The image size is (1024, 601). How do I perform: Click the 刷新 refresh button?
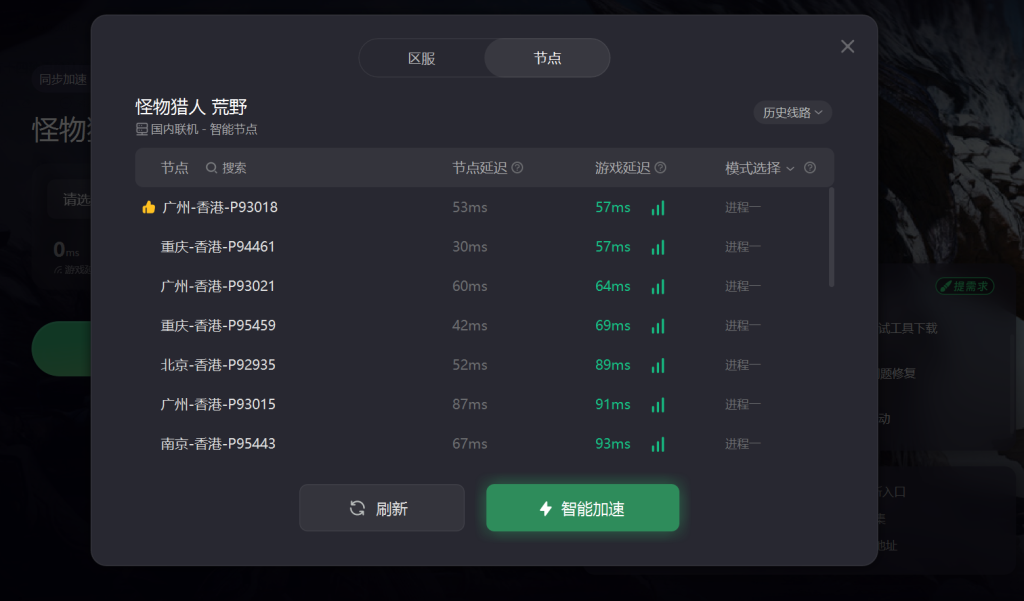click(x=381, y=508)
